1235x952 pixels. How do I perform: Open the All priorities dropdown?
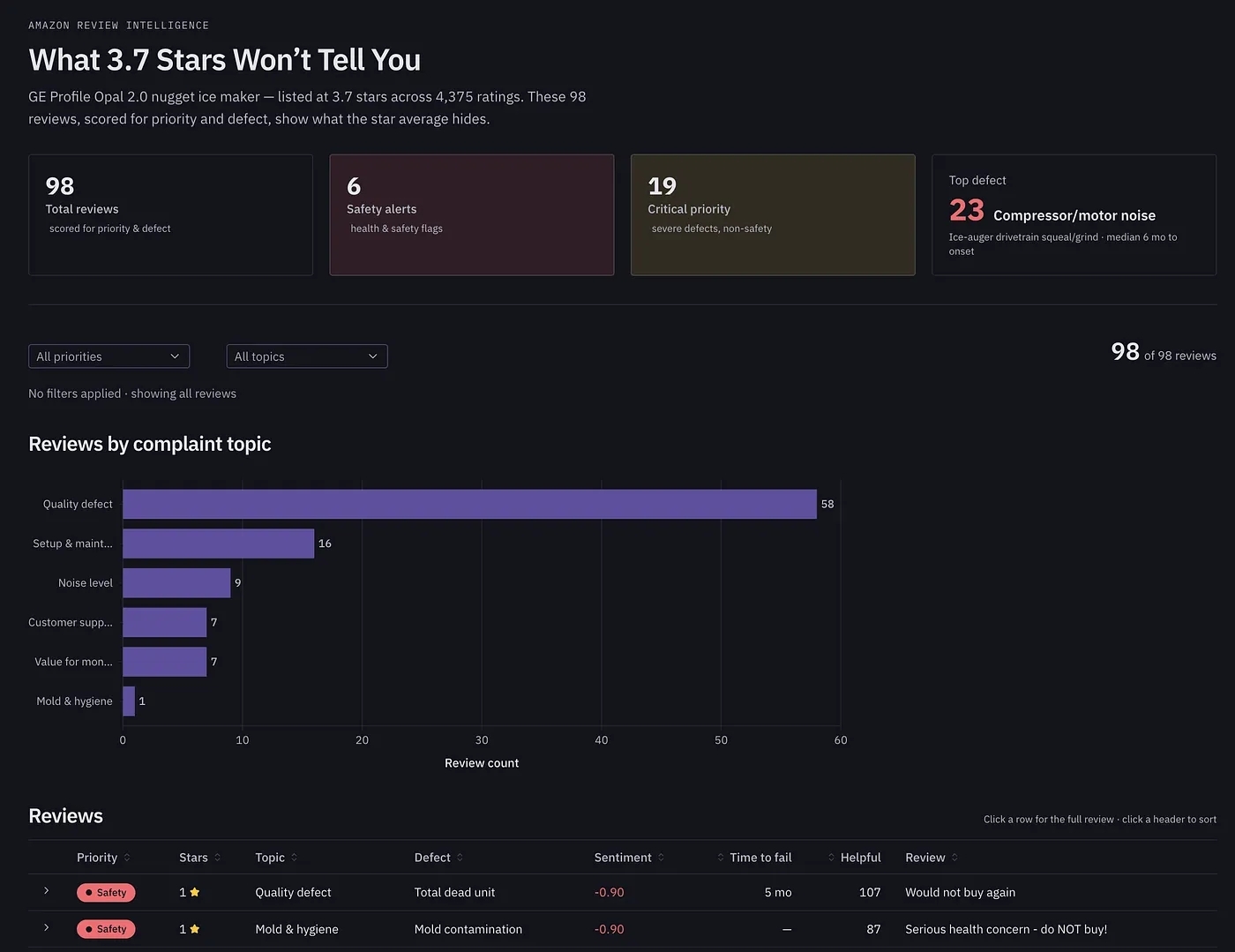click(109, 356)
